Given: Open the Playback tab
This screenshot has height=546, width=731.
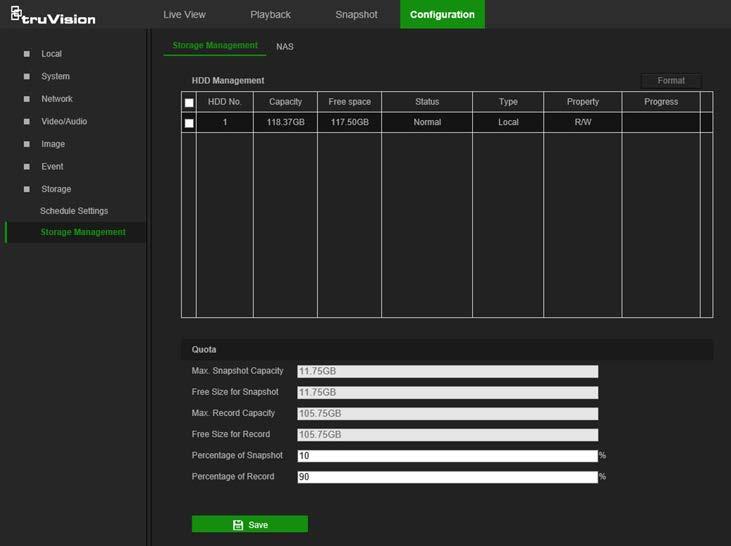Looking at the screenshot, I should coord(270,14).
